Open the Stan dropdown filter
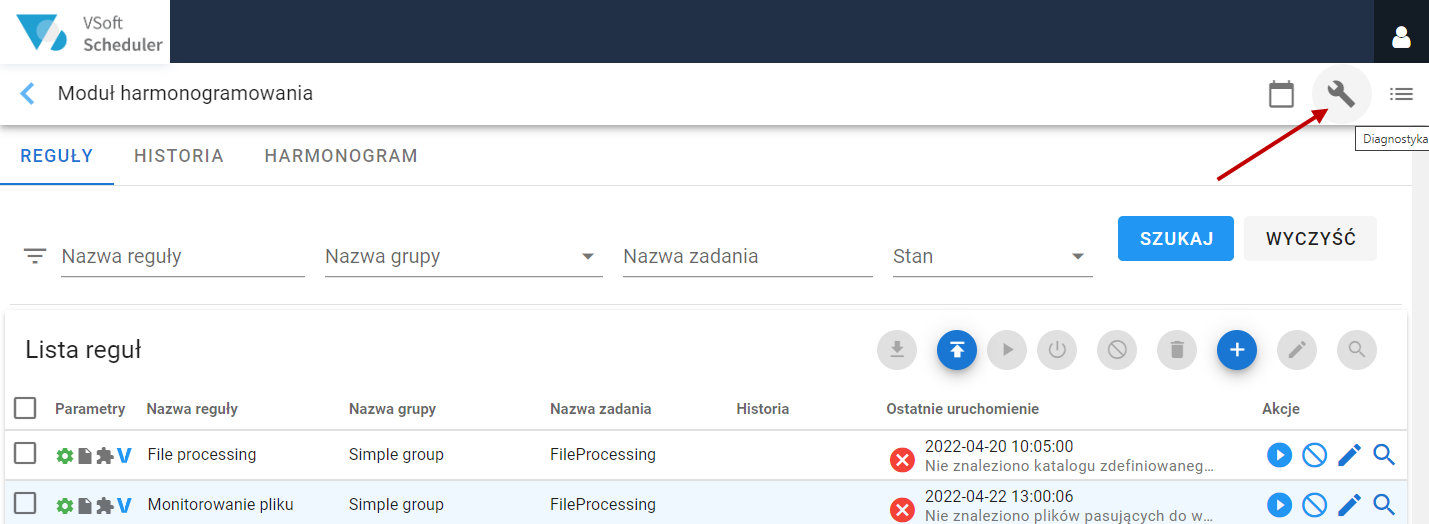Image resolution: width=1429 pixels, height=524 pixels. tap(992, 256)
